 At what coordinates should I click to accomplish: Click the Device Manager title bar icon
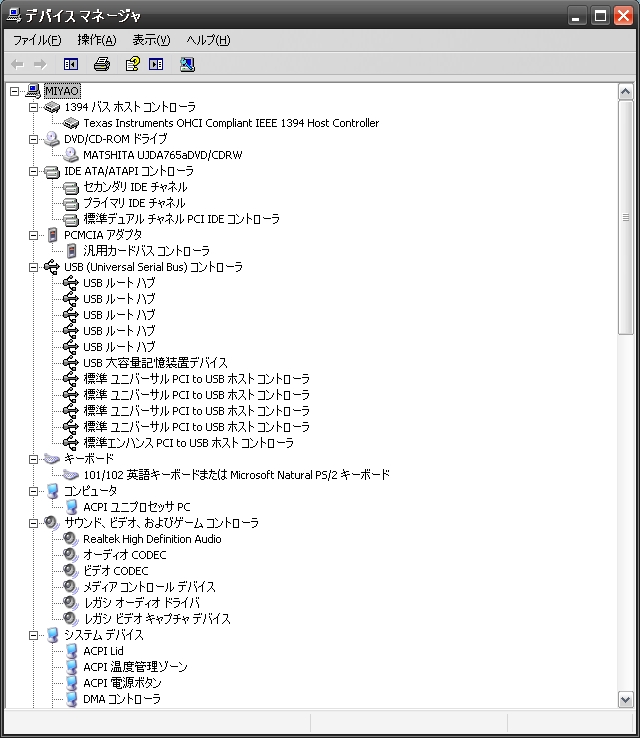click(x=14, y=16)
